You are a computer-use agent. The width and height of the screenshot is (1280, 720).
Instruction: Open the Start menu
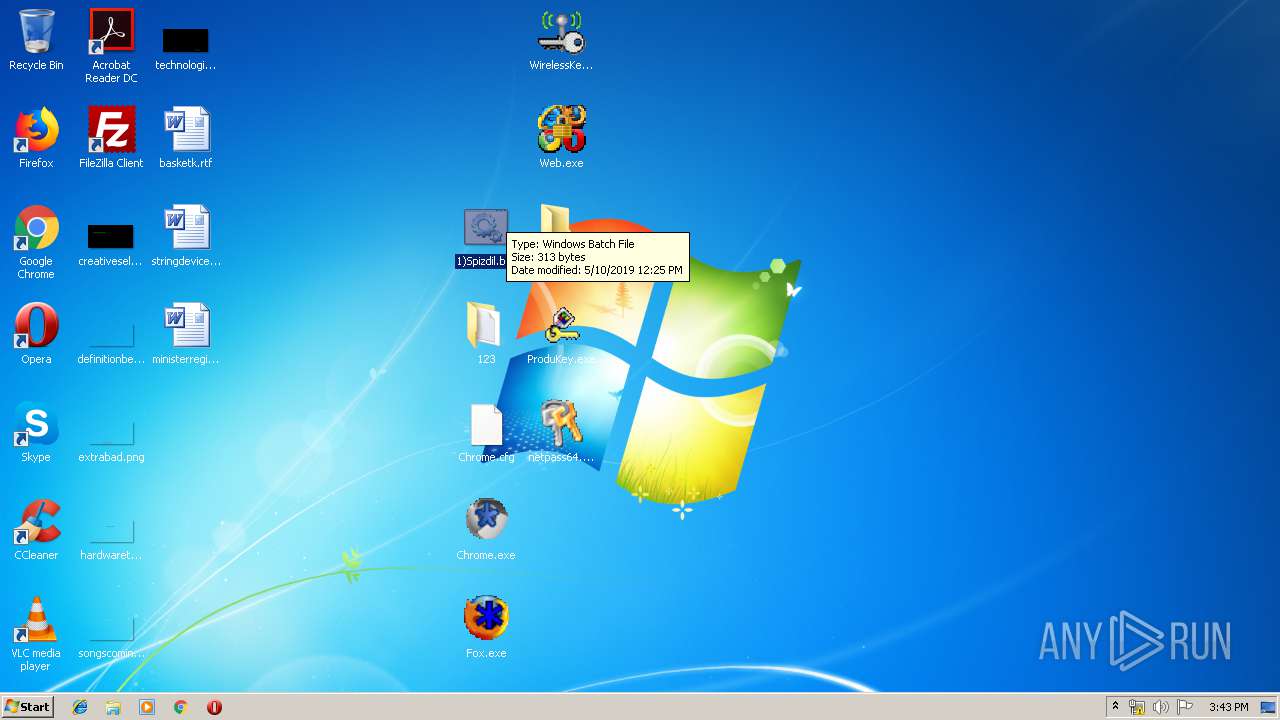pos(27,707)
